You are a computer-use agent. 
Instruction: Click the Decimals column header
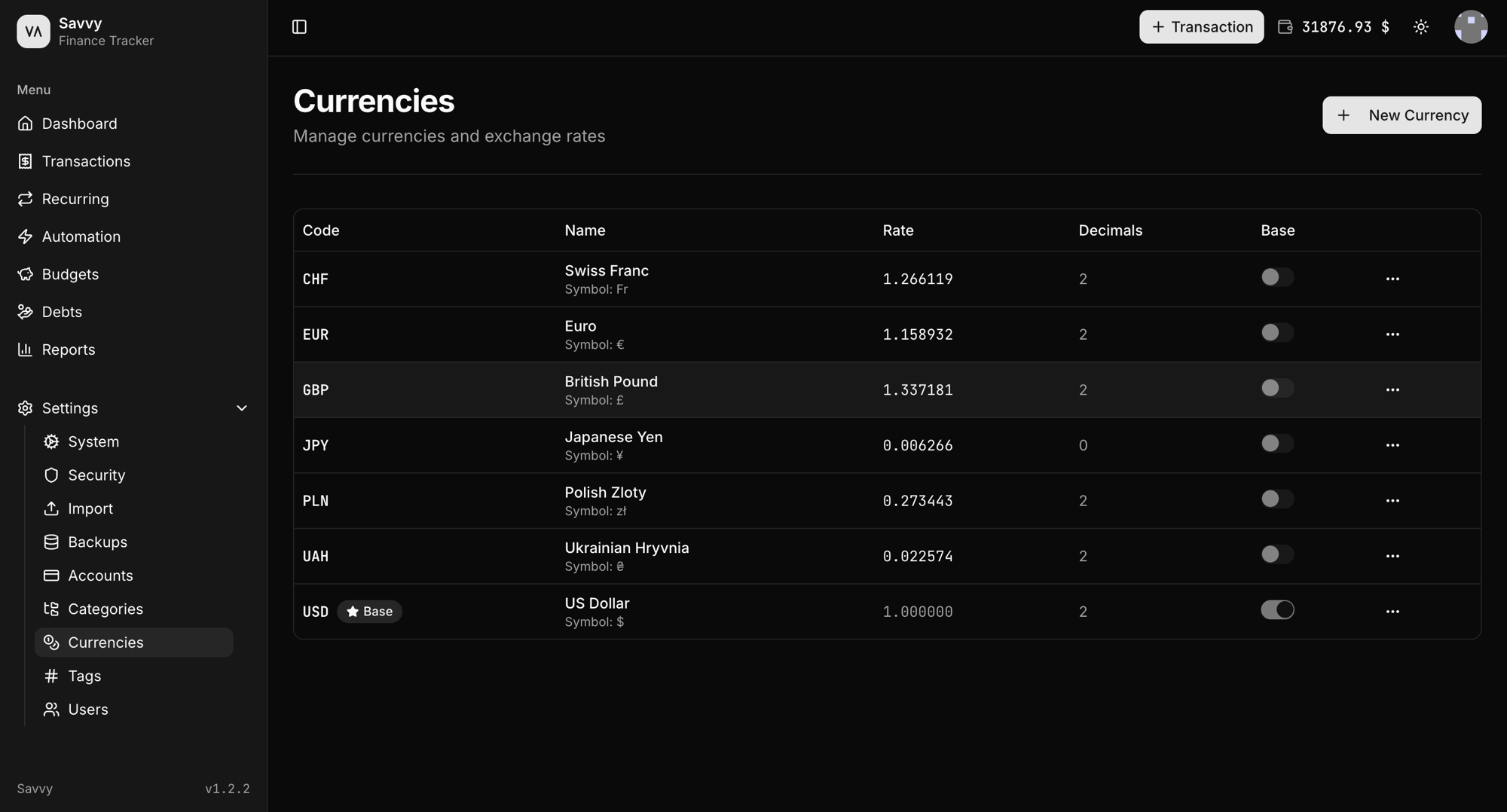click(x=1110, y=230)
